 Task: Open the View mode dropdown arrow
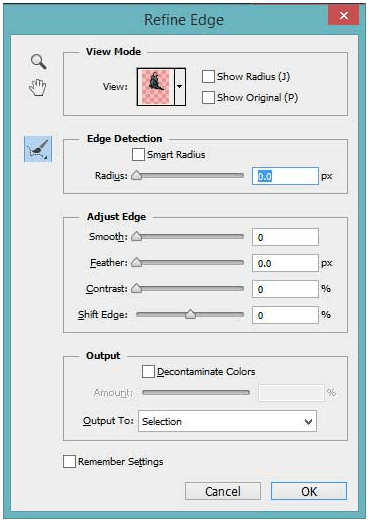pos(180,87)
